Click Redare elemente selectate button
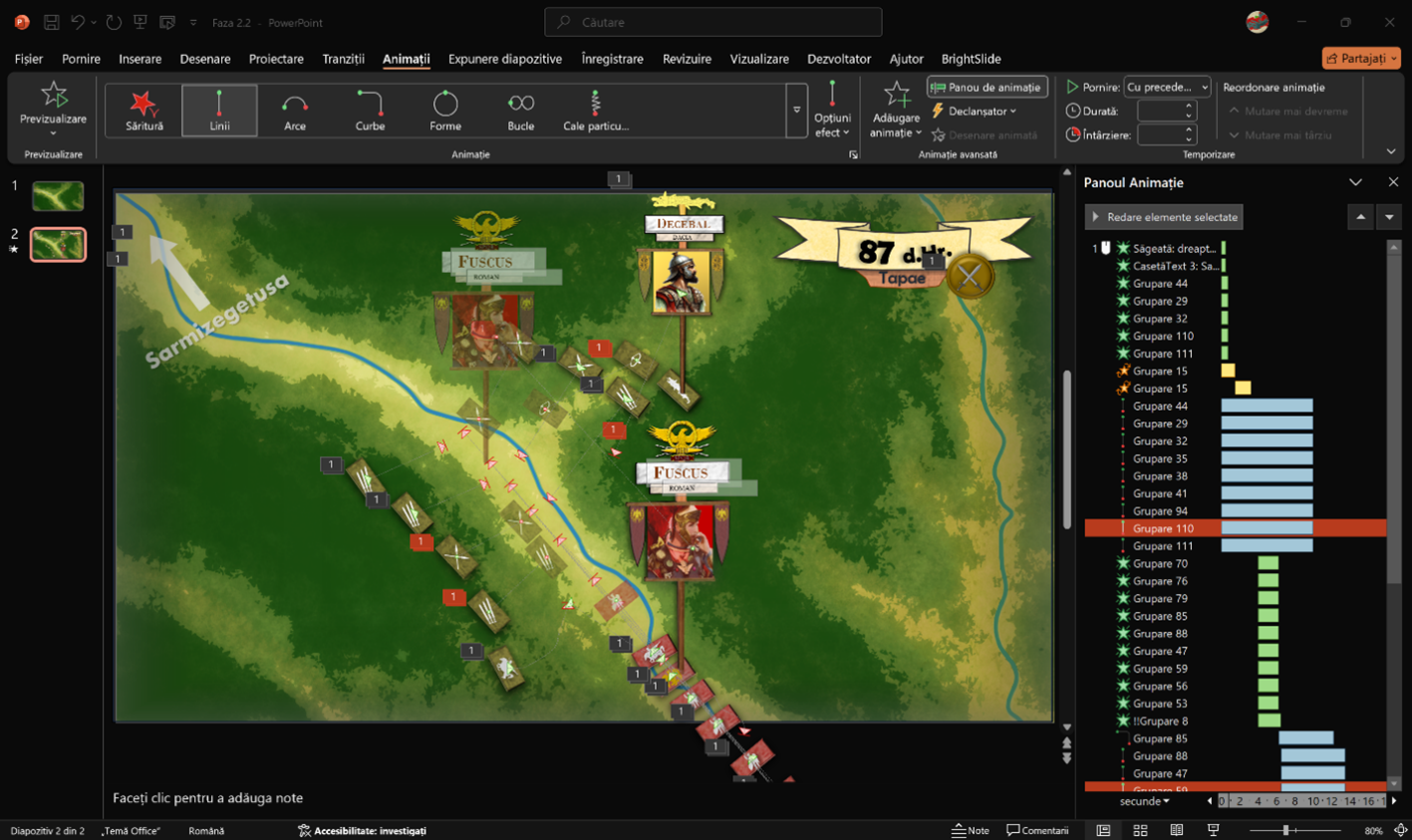The height and width of the screenshot is (840, 1412). click(1164, 217)
